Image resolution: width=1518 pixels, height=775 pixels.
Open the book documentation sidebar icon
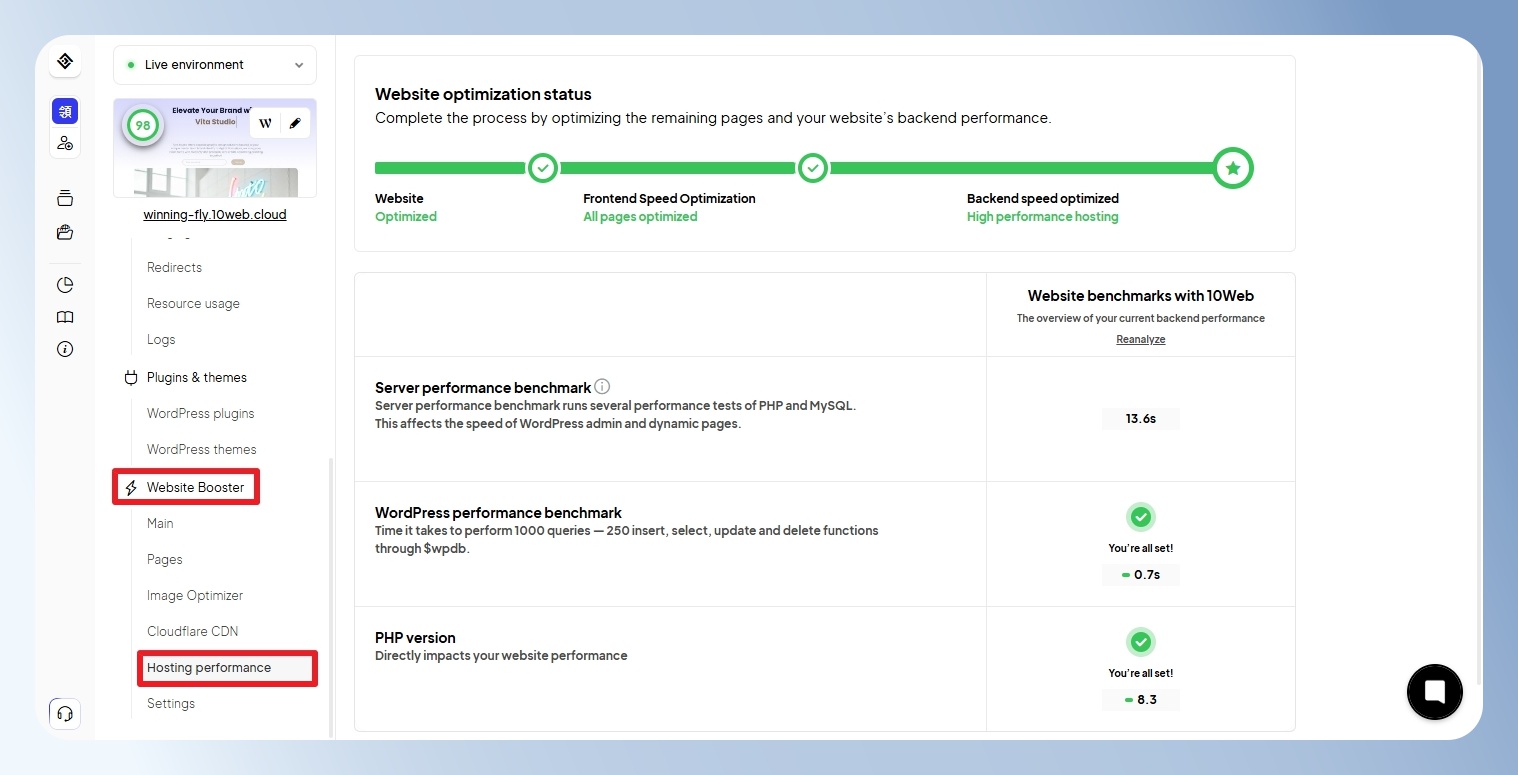pos(65,317)
